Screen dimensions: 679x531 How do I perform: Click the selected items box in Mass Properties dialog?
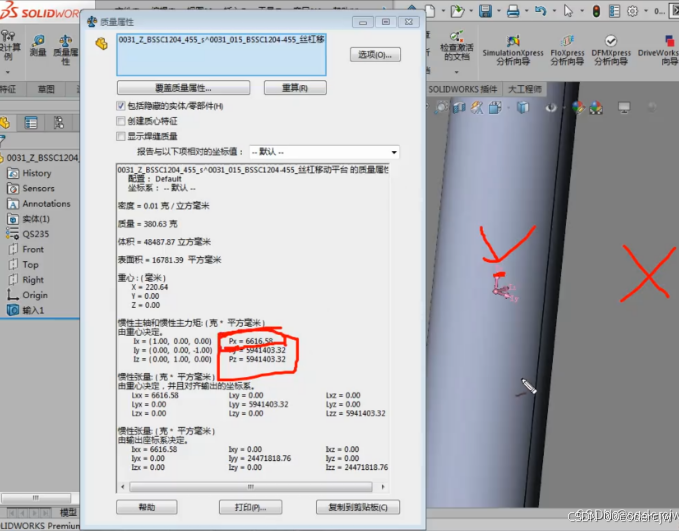[x=221, y=55]
